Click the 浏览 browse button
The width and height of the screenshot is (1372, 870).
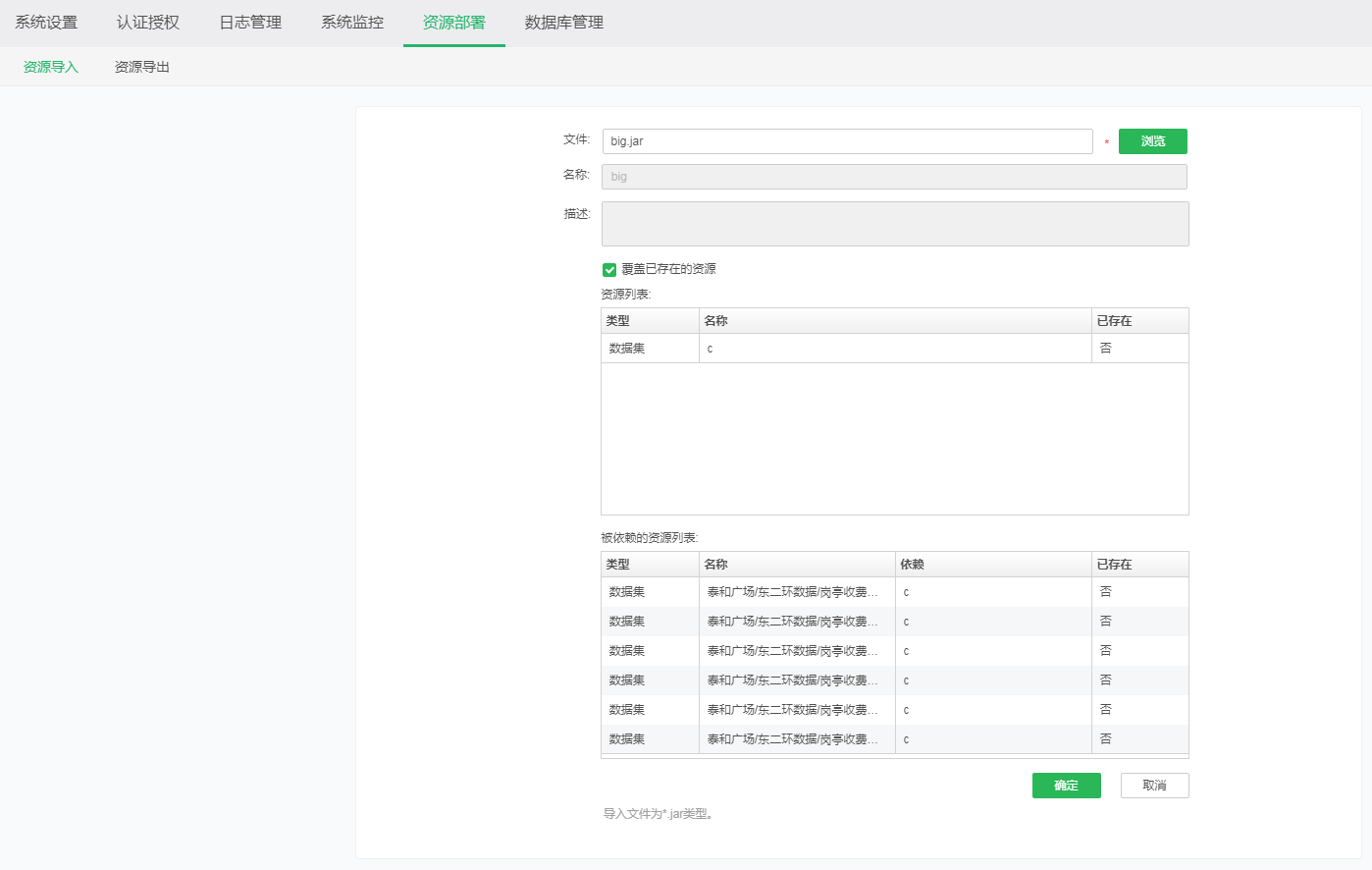point(1152,141)
